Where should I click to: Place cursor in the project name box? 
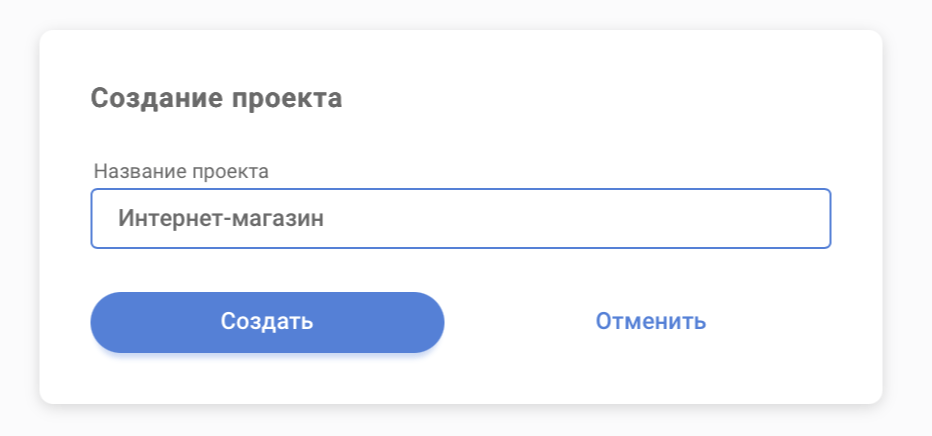pyautogui.click(x=460, y=219)
